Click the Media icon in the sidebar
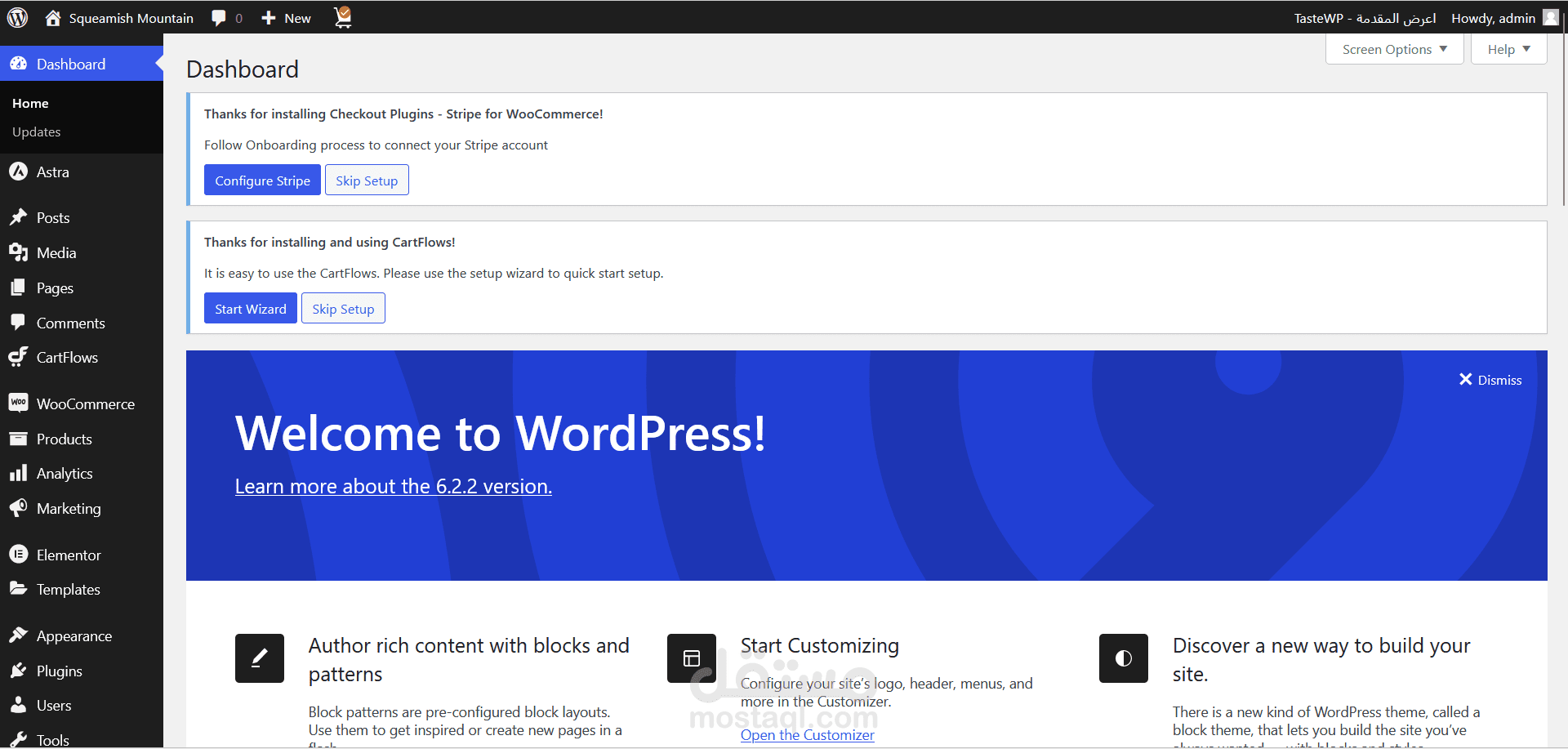The height and width of the screenshot is (749, 1568). pos(18,252)
